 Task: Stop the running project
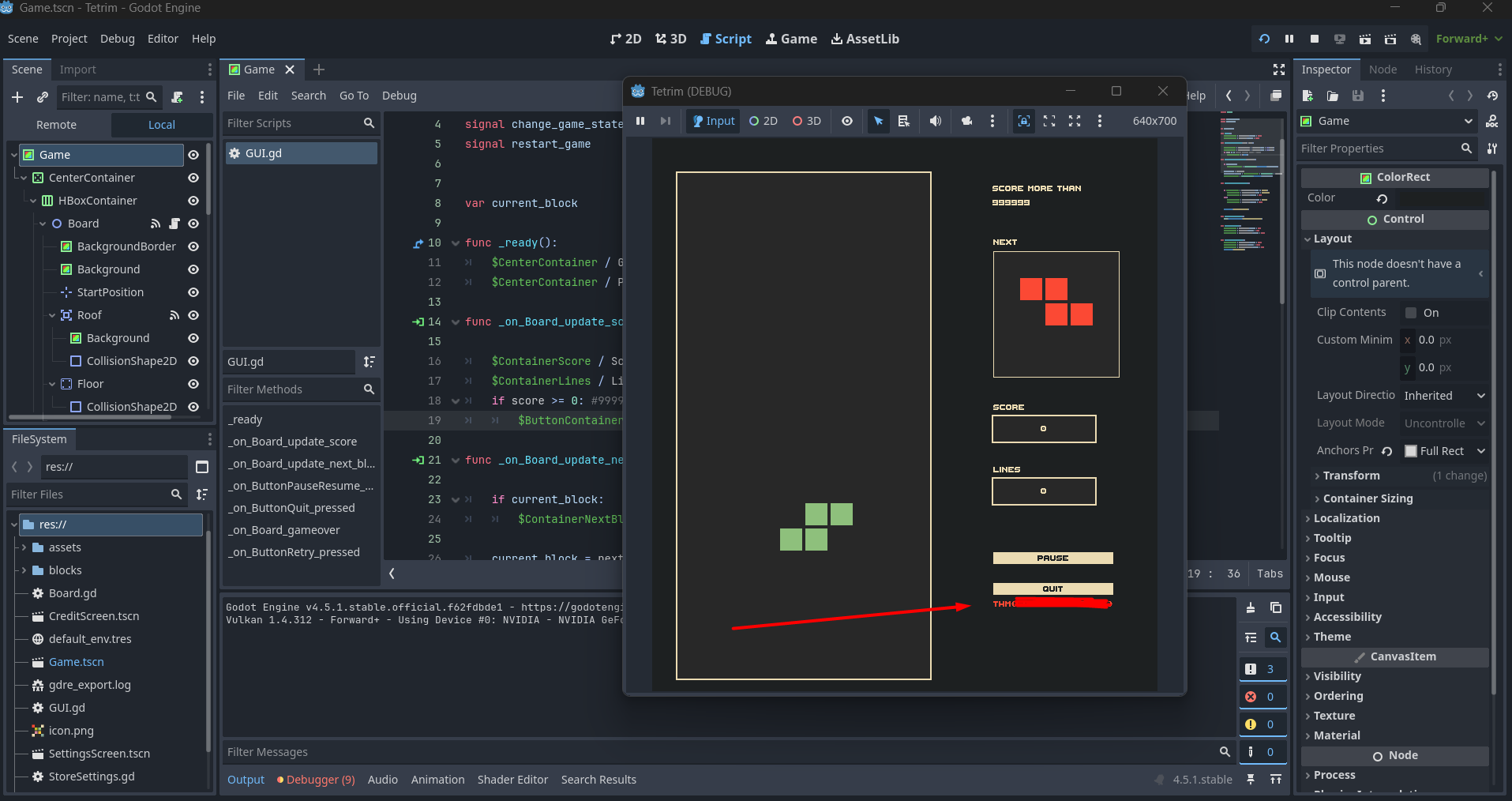pyautogui.click(x=1314, y=39)
